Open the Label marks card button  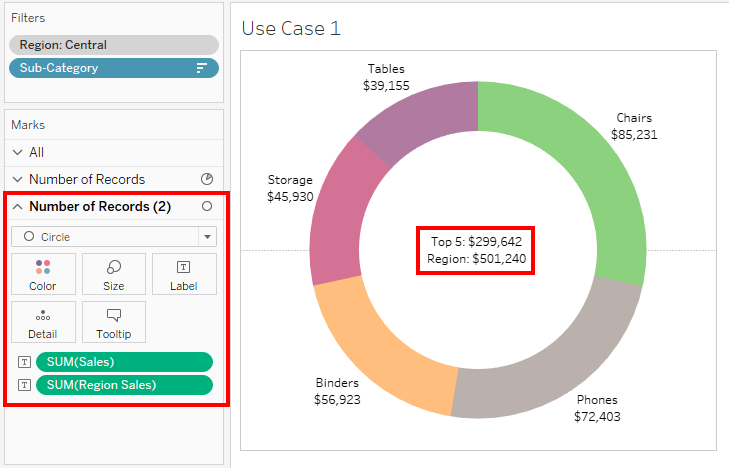click(x=184, y=274)
